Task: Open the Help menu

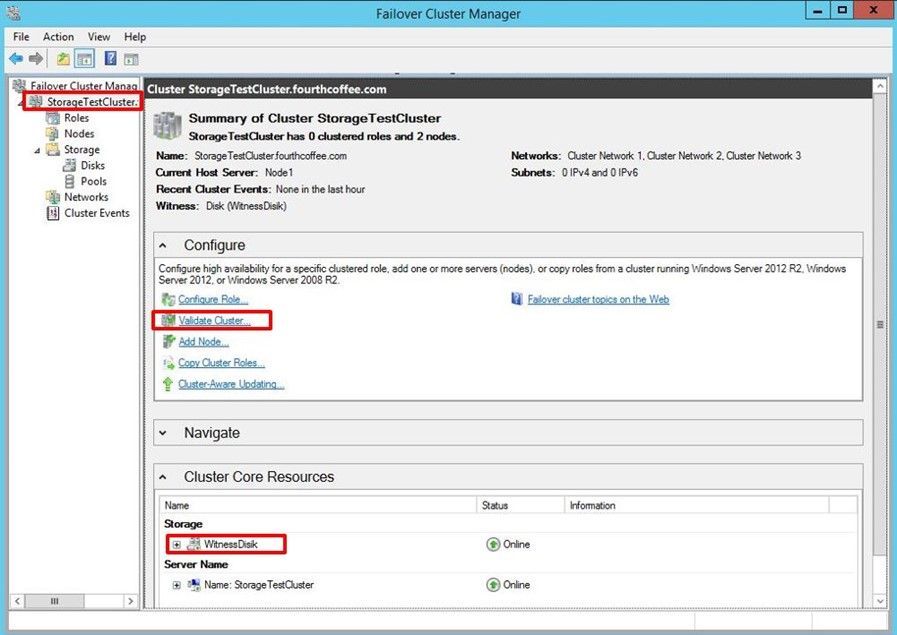Action: point(135,37)
